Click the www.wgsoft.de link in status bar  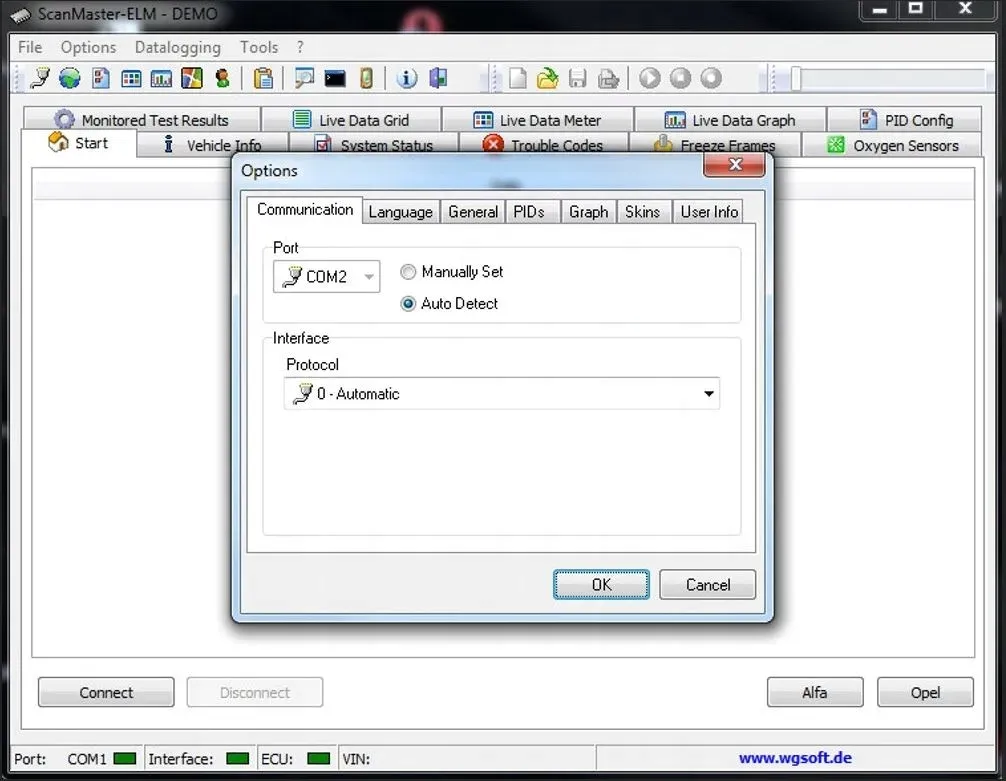(795, 758)
